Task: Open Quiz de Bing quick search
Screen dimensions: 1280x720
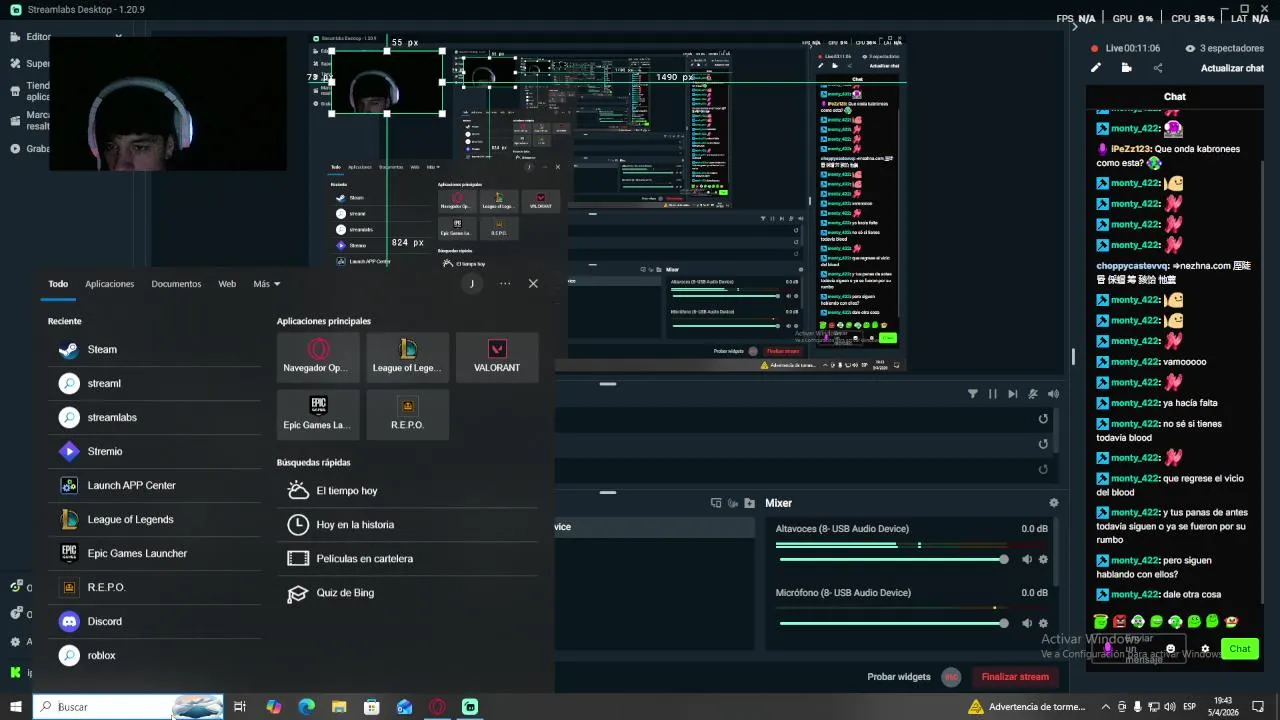Action: [x=407, y=593]
